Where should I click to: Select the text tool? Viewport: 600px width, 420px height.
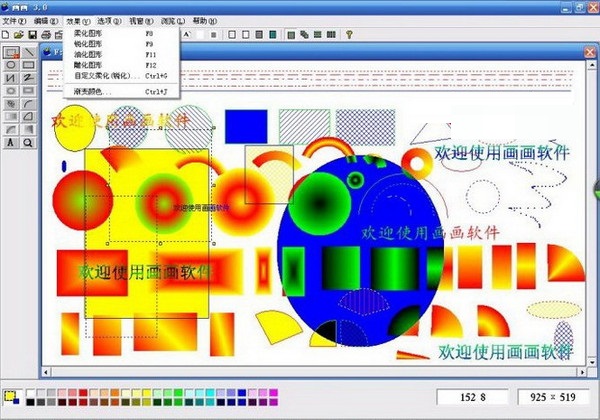point(11,143)
